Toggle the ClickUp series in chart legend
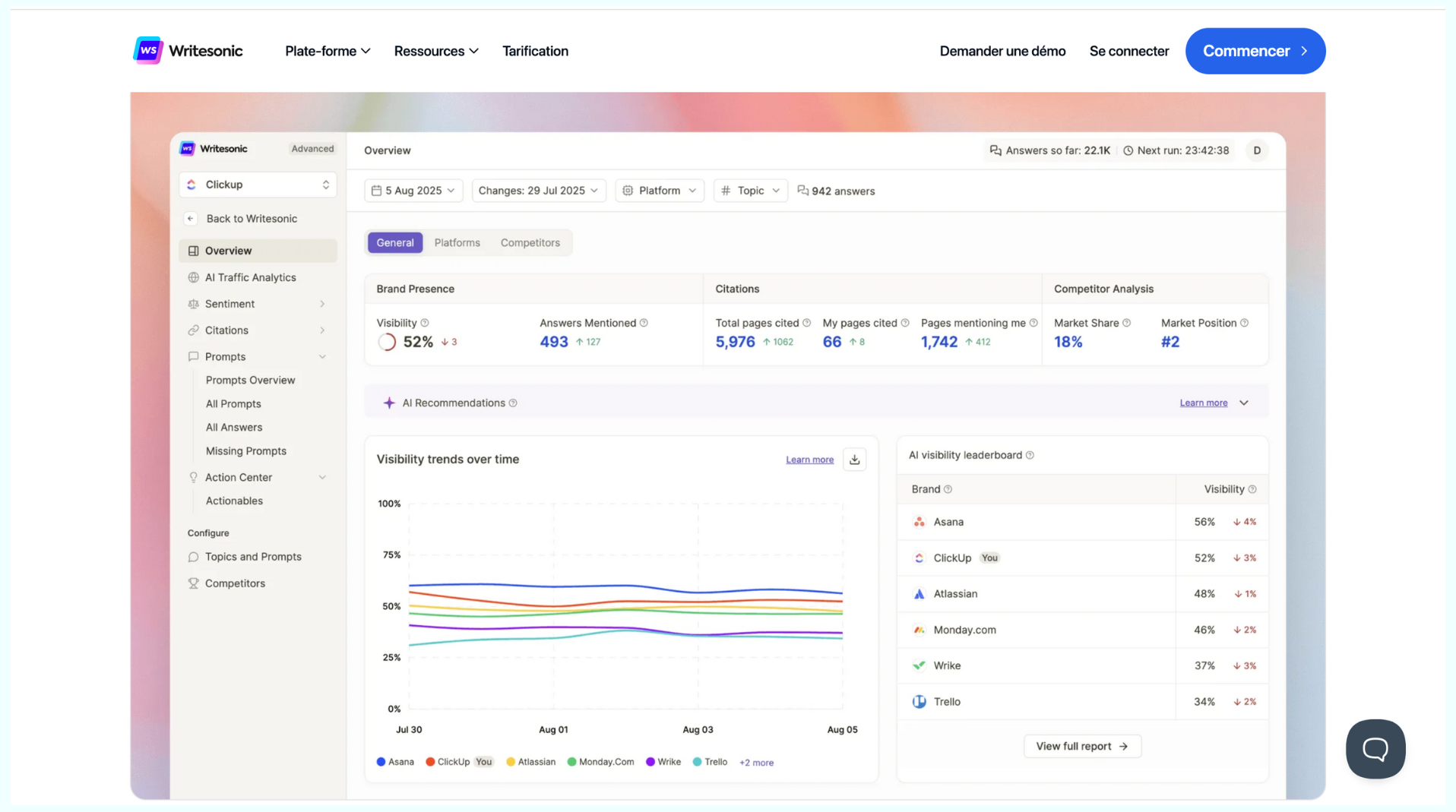The image size is (1456, 812). pyautogui.click(x=453, y=762)
